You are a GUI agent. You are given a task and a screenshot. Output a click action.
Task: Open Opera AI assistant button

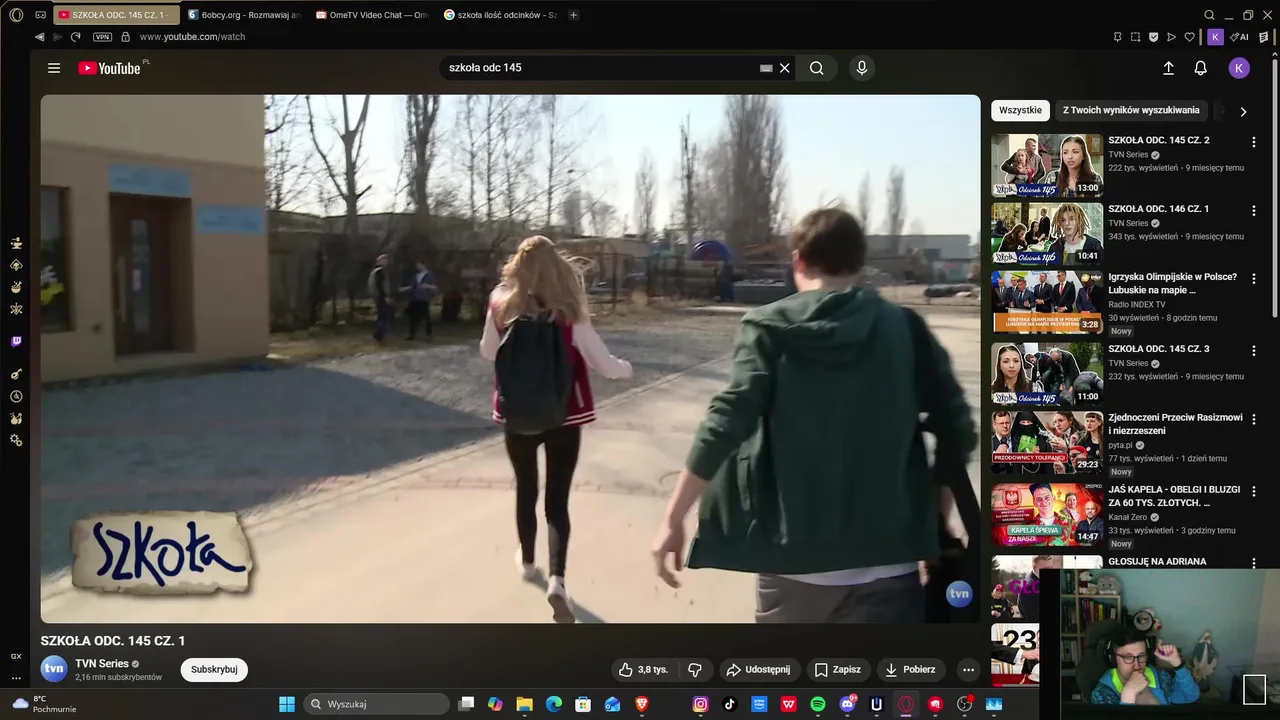[1241, 37]
